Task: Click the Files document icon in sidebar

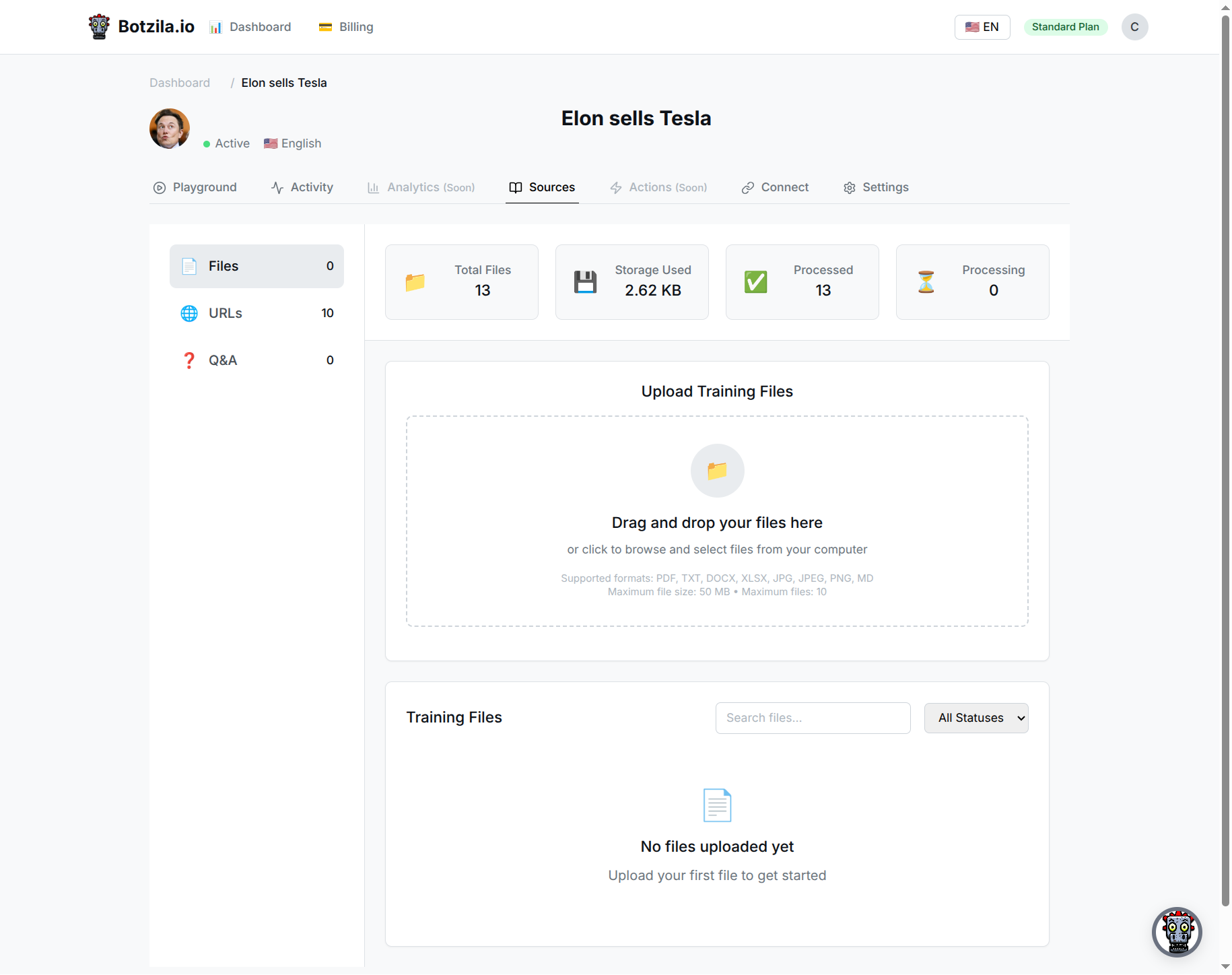Action: pyautogui.click(x=189, y=266)
